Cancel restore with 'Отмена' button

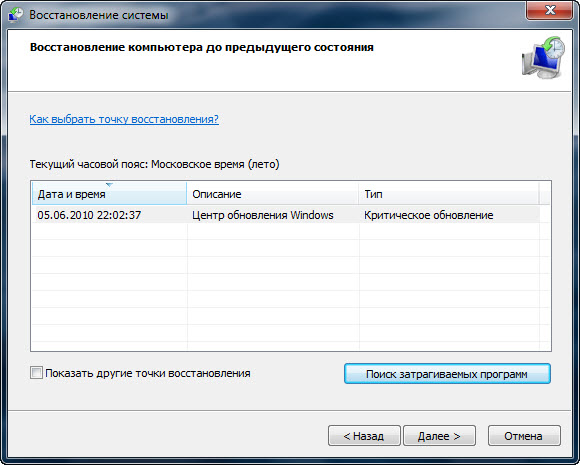click(x=524, y=436)
